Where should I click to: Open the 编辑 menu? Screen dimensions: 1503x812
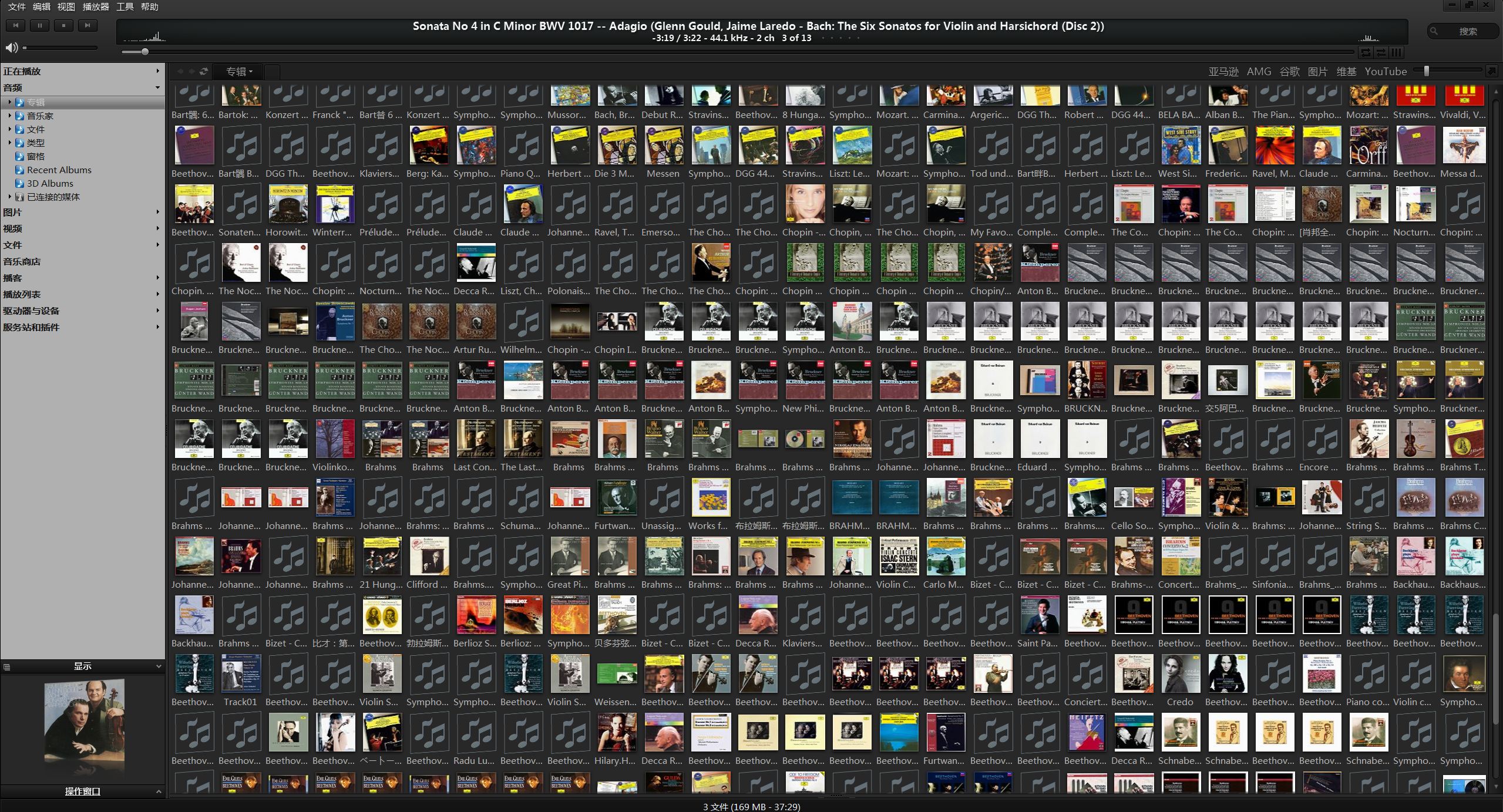[41, 6]
